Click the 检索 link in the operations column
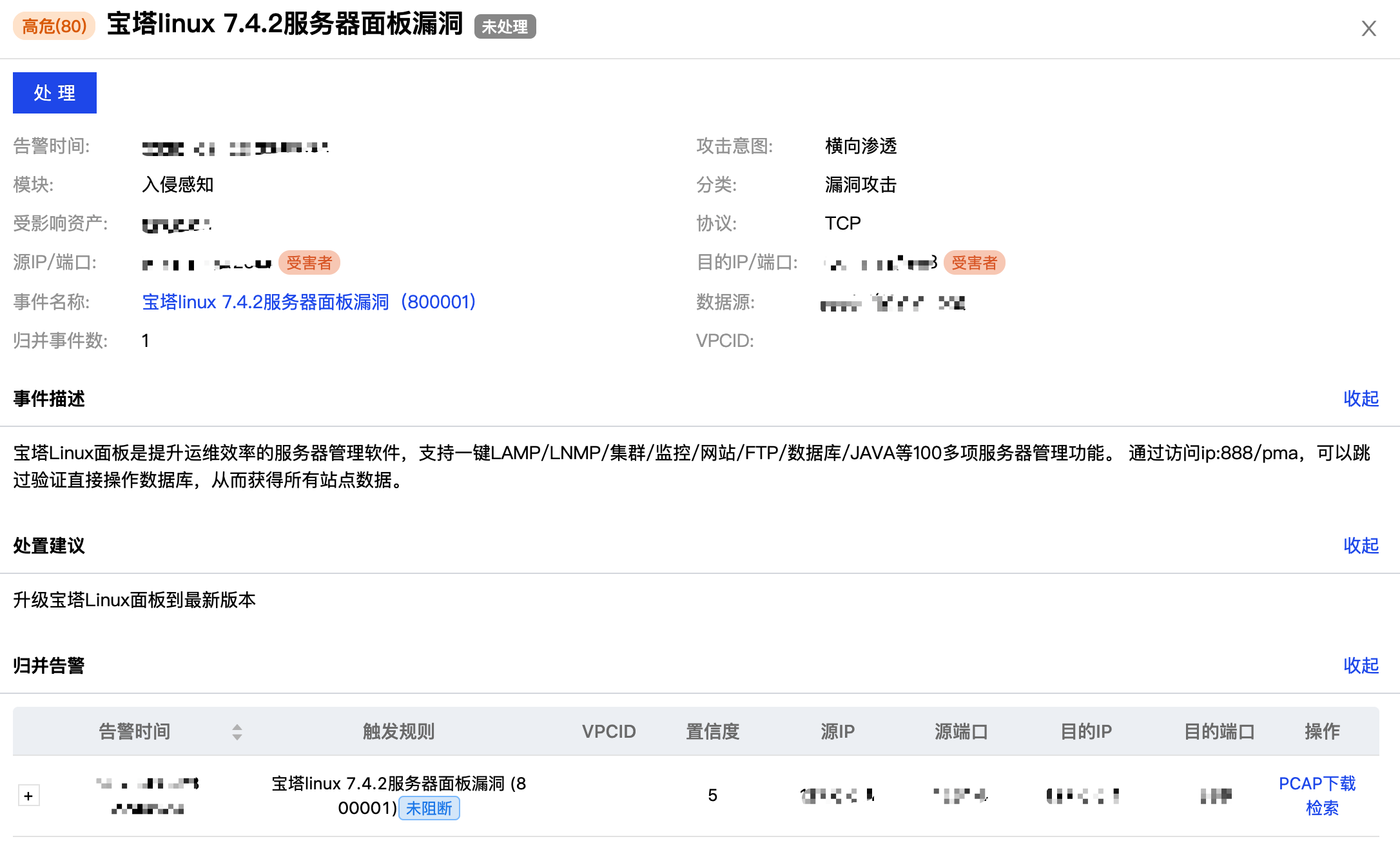Image resolution: width=1400 pixels, height=859 pixels. click(1322, 808)
